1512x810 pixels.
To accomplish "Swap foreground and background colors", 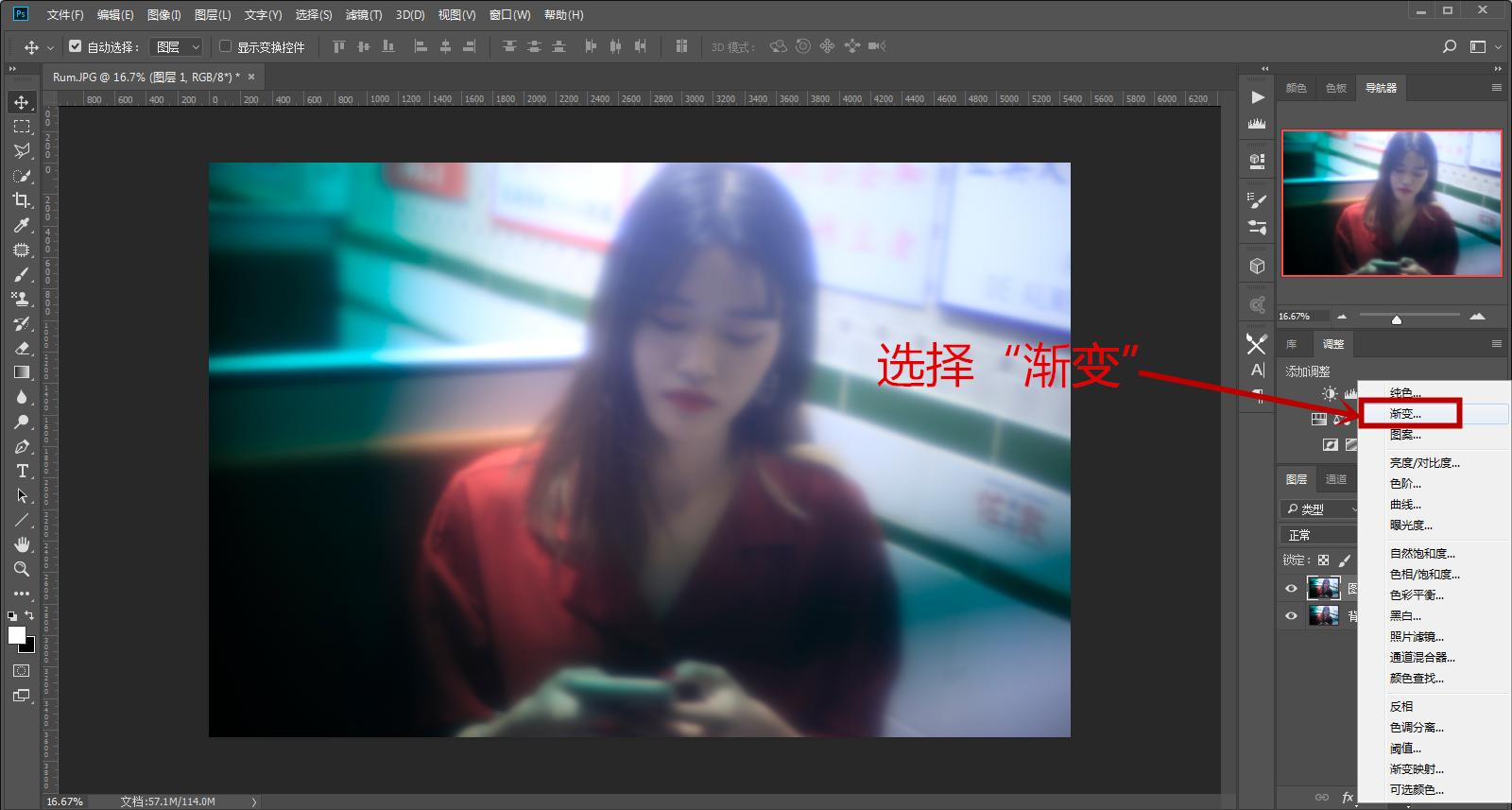I will point(30,615).
